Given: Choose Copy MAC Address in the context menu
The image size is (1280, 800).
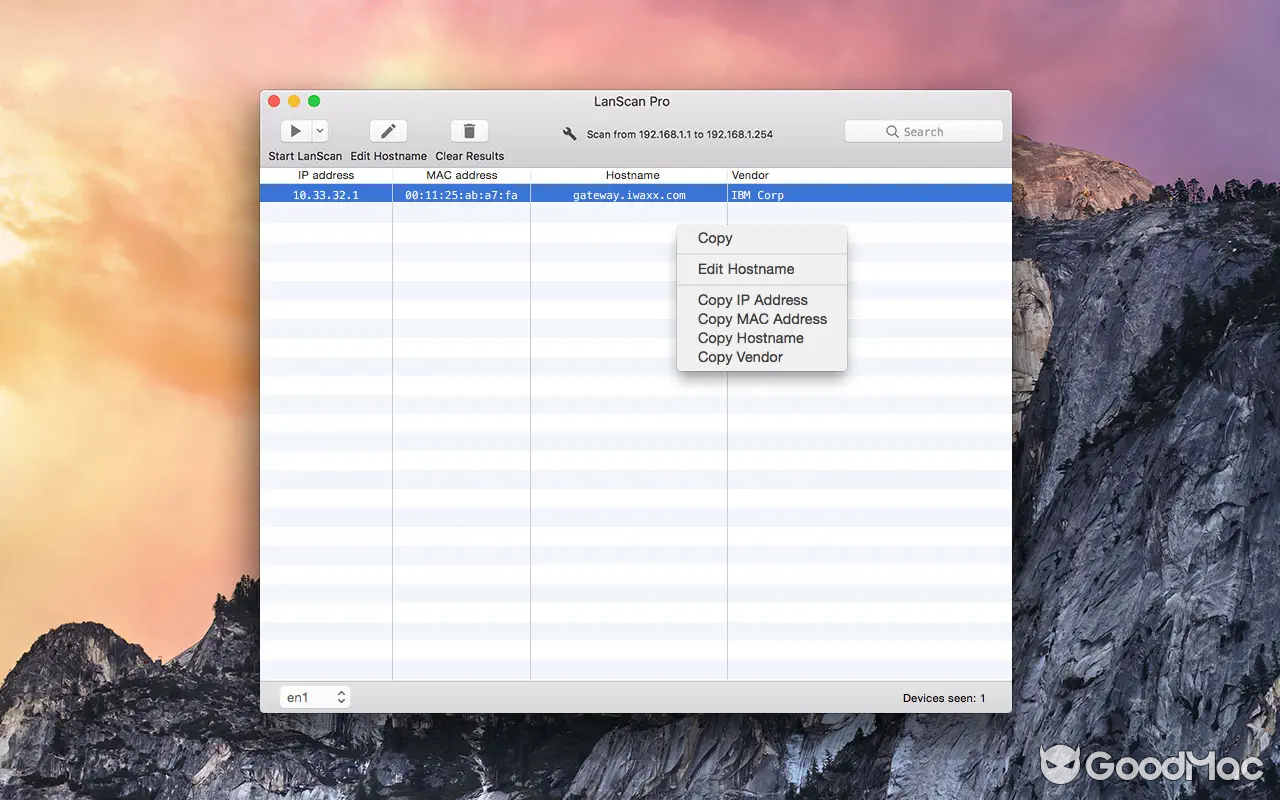Looking at the screenshot, I should [x=762, y=319].
